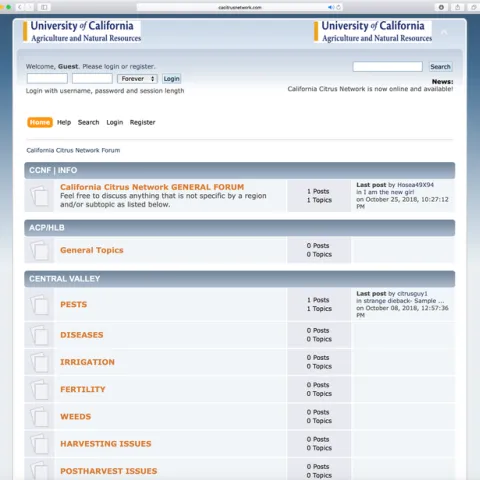This screenshot has width=480, height=480.
Task: Click '0 Posts' in the WEEDS row
Action: pos(318,412)
